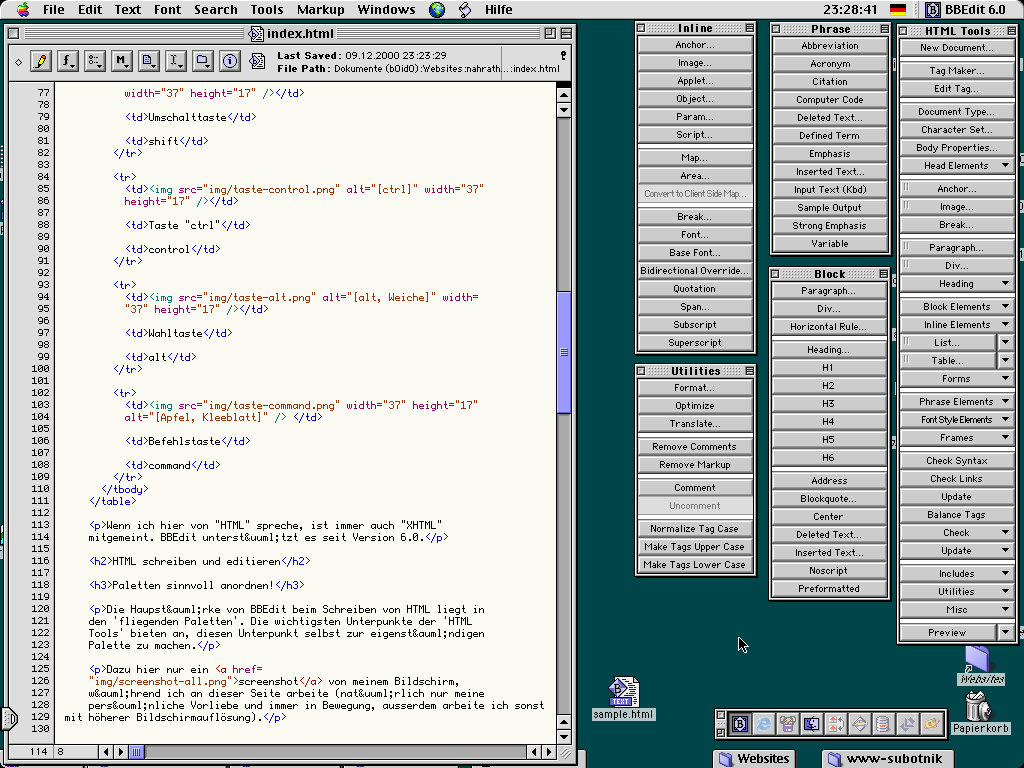The image size is (1024, 768).
Task: Click Make Tags Upper Case button
Action: tap(694, 547)
